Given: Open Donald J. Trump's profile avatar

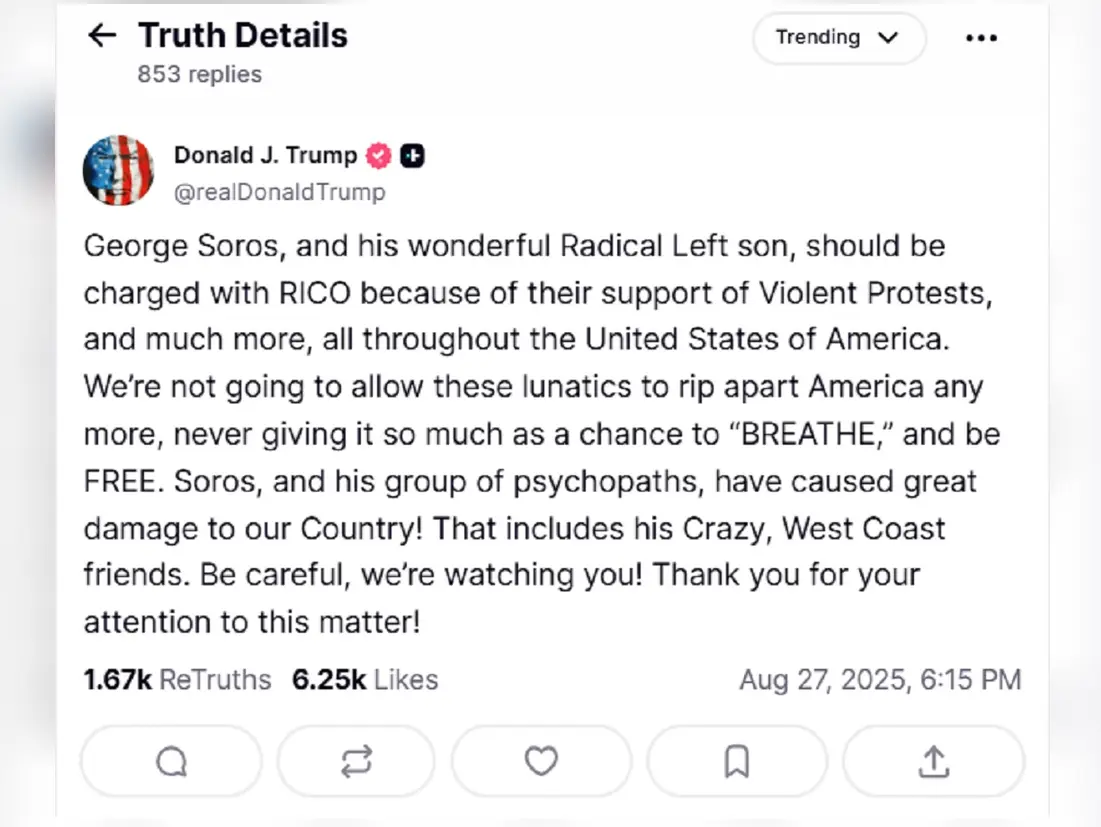Looking at the screenshot, I should click(x=118, y=170).
